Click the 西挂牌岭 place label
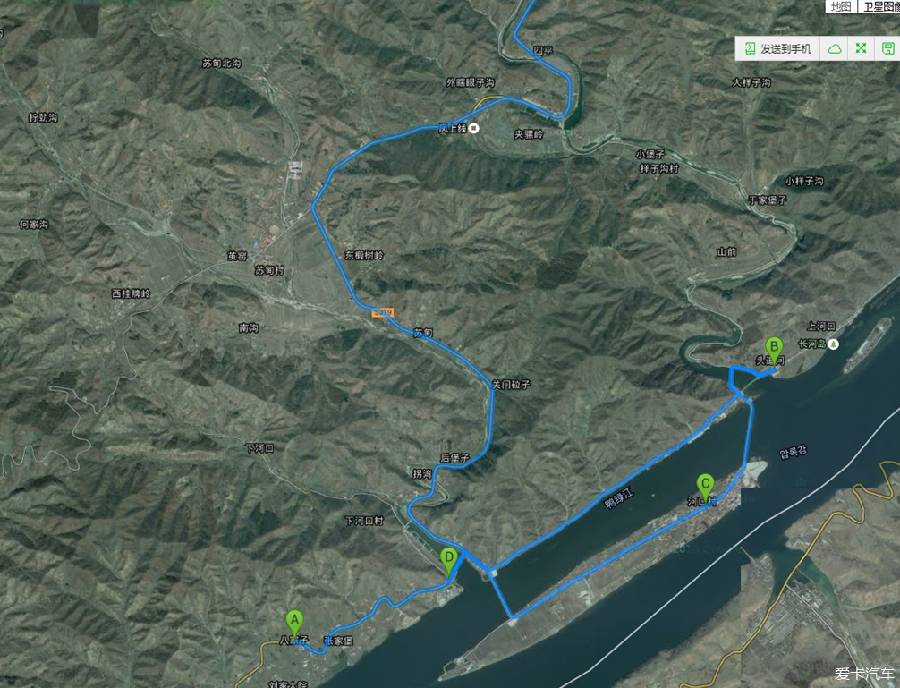This screenshot has height=688, width=900. pos(130,294)
